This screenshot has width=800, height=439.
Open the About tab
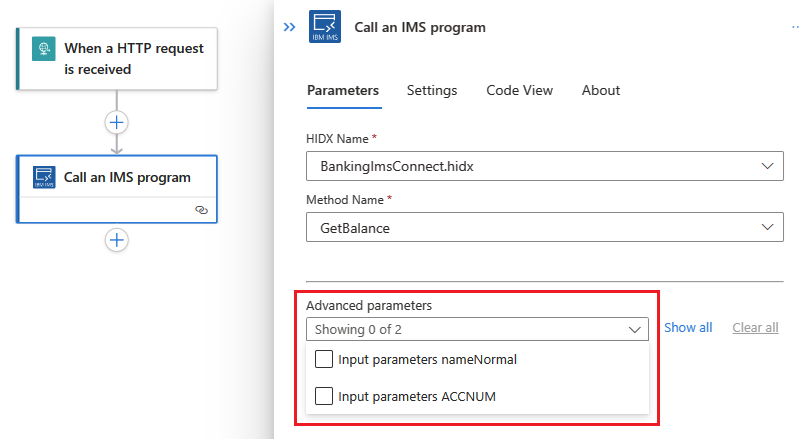601,90
